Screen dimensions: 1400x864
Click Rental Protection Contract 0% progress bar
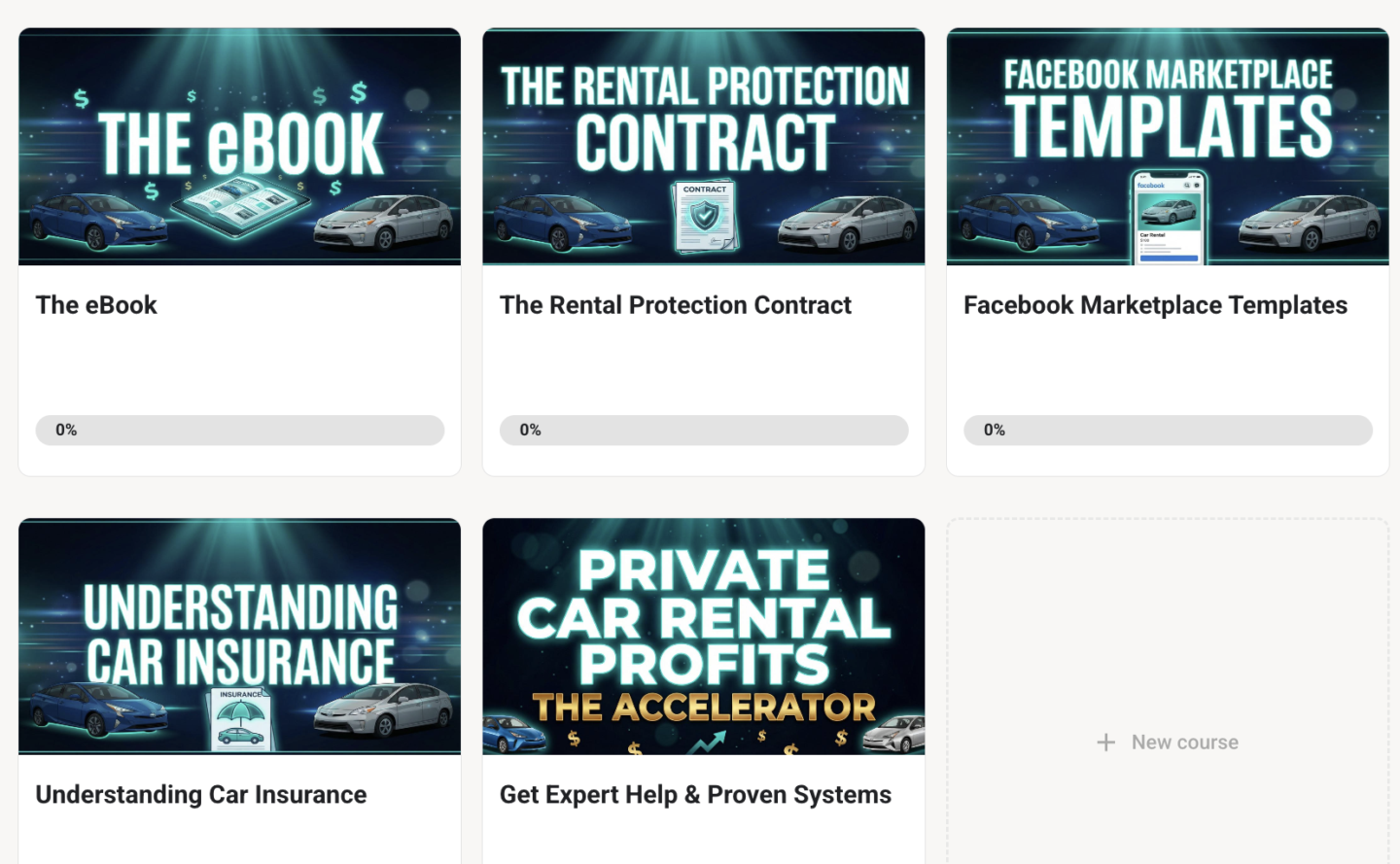(703, 431)
